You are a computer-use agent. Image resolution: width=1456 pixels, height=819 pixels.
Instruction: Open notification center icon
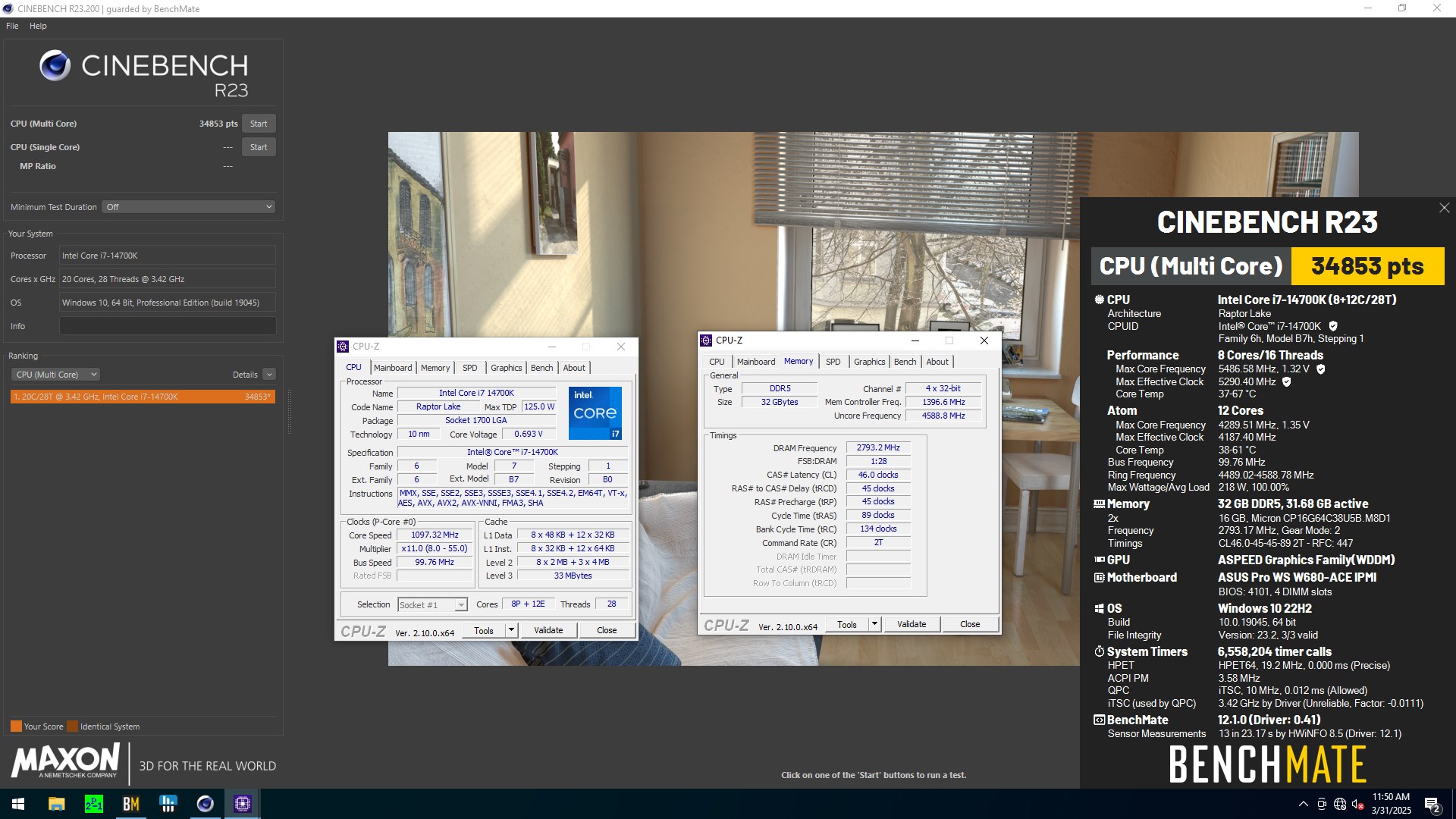[1432, 804]
